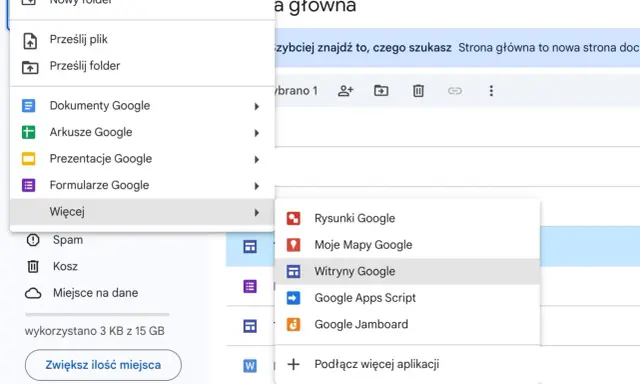Click the blue Word file icon in list

tap(250, 366)
